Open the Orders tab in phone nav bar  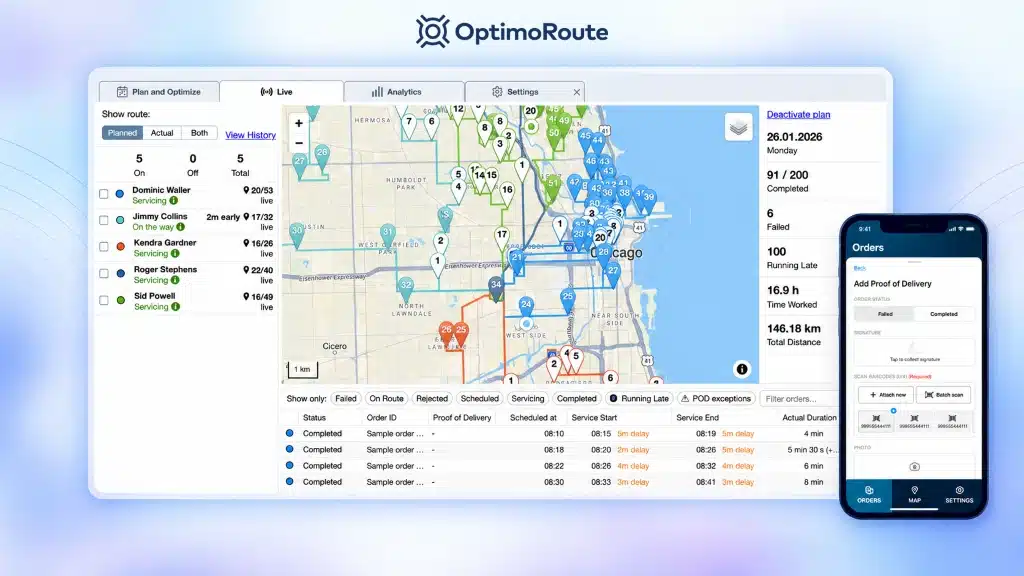[x=869, y=494]
